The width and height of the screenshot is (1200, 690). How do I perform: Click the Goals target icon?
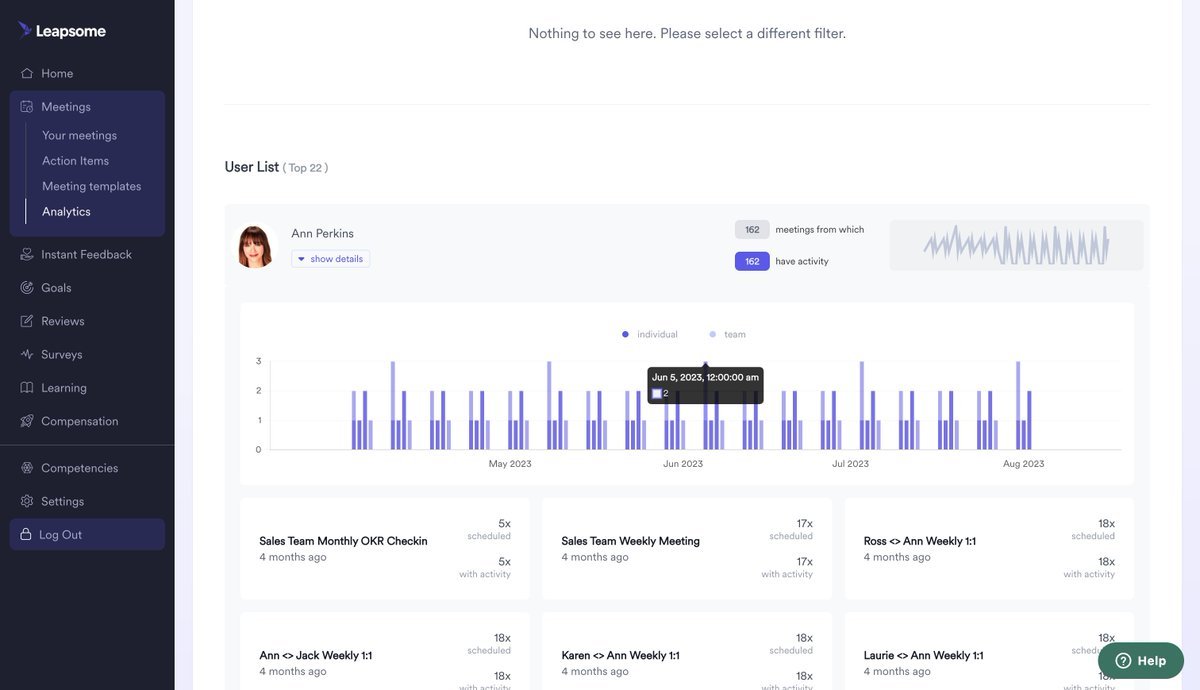click(x=27, y=288)
